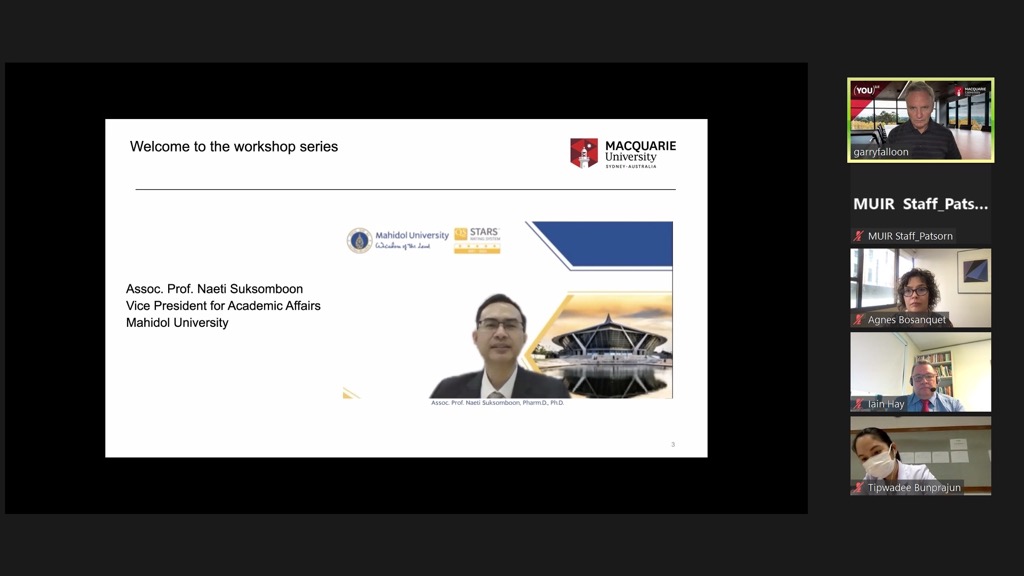Image resolution: width=1024 pixels, height=576 pixels.
Task: Click muted mic icon beside Agnes Bosanquet
Action: tap(858, 320)
